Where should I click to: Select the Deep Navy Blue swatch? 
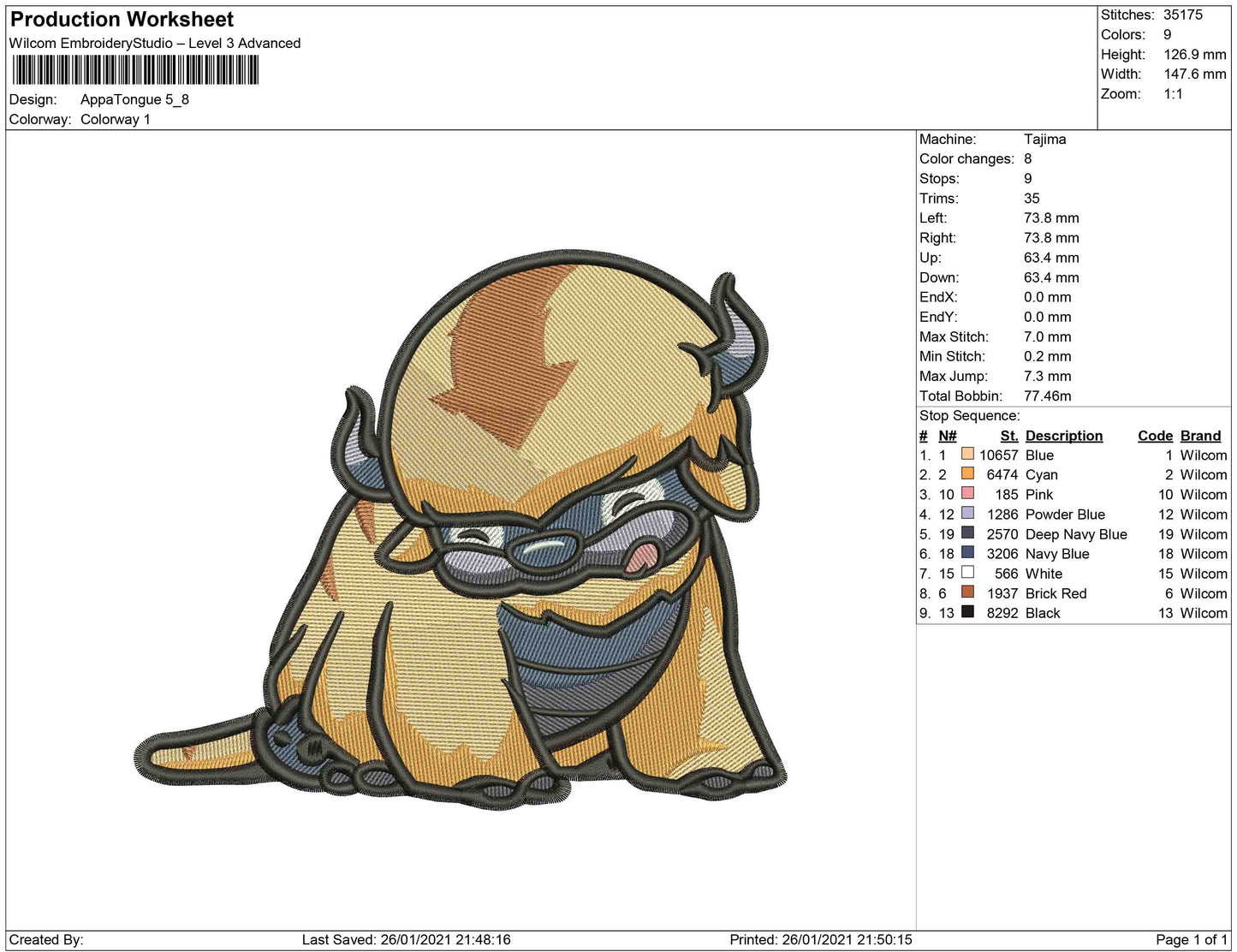[x=967, y=533]
